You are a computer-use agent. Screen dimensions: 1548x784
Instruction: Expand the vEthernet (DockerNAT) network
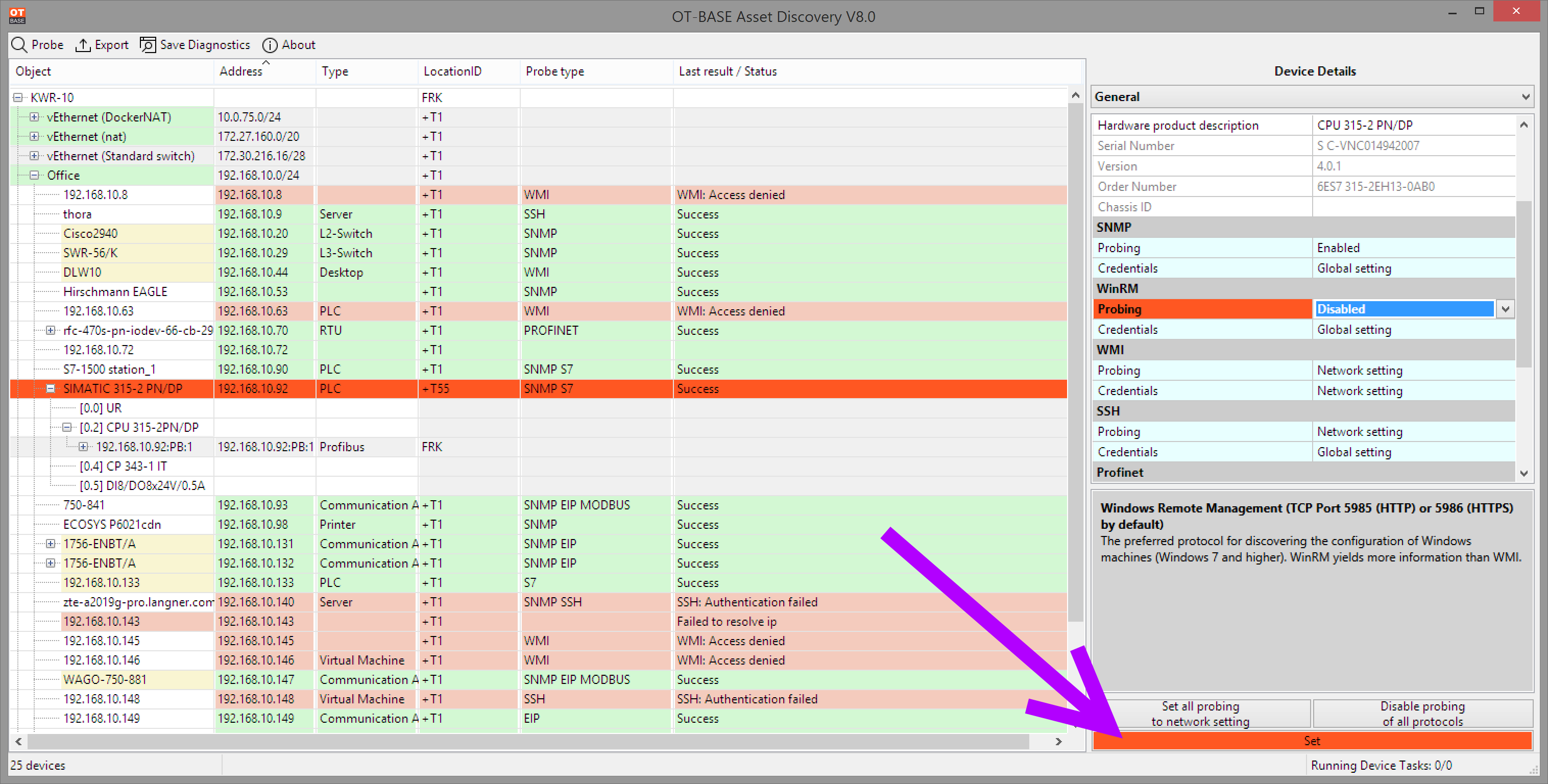point(34,117)
